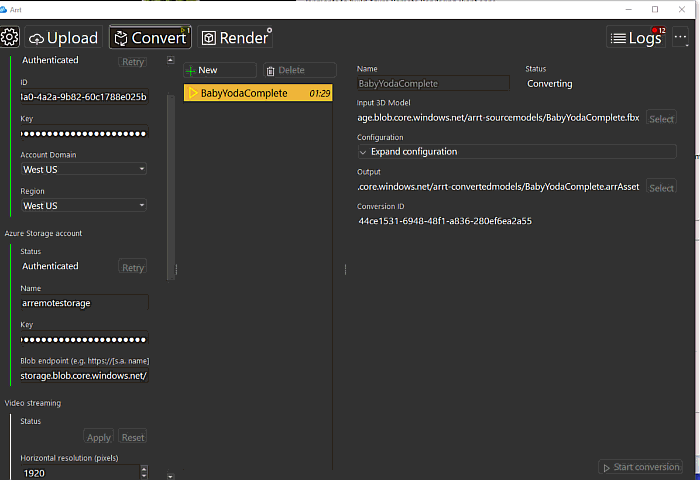700x480 pixels.
Task: Click Select next to Input 3D Model
Action: coord(661,118)
